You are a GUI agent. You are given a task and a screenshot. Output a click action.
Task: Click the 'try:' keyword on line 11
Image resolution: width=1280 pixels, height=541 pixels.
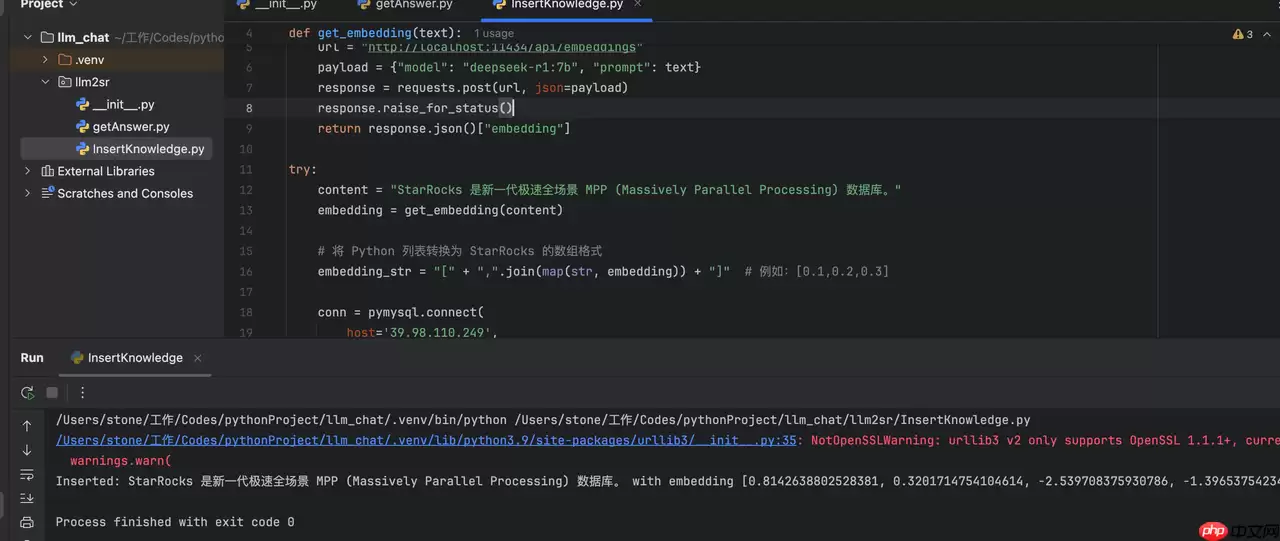click(303, 169)
